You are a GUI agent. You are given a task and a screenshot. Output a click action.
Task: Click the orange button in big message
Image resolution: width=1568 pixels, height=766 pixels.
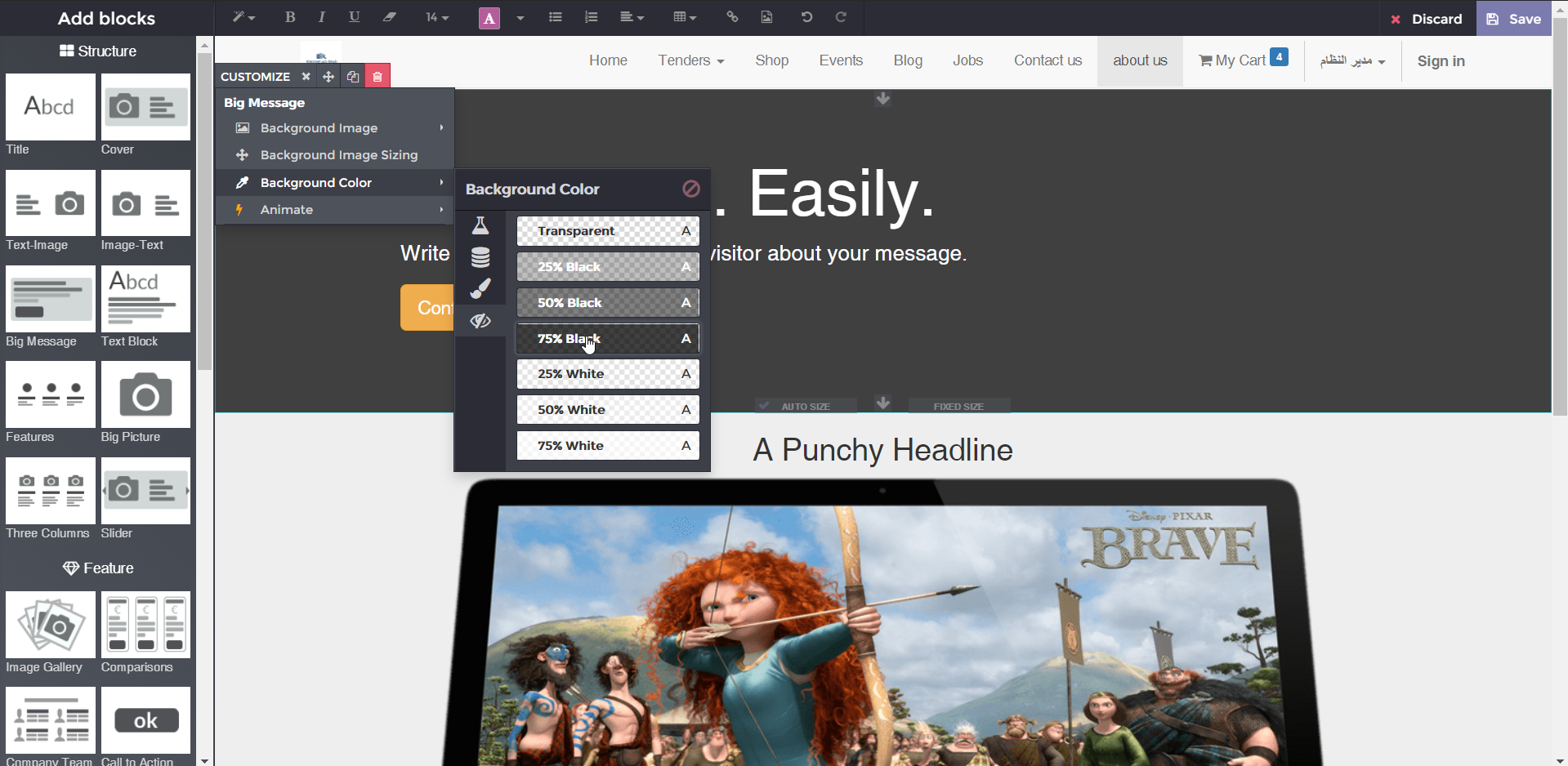pos(427,308)
